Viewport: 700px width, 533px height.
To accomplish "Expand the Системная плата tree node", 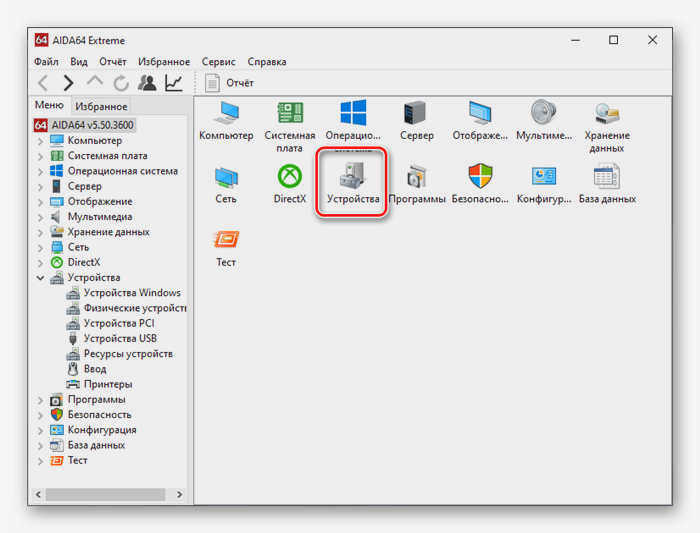I will [x=41, y=156].
